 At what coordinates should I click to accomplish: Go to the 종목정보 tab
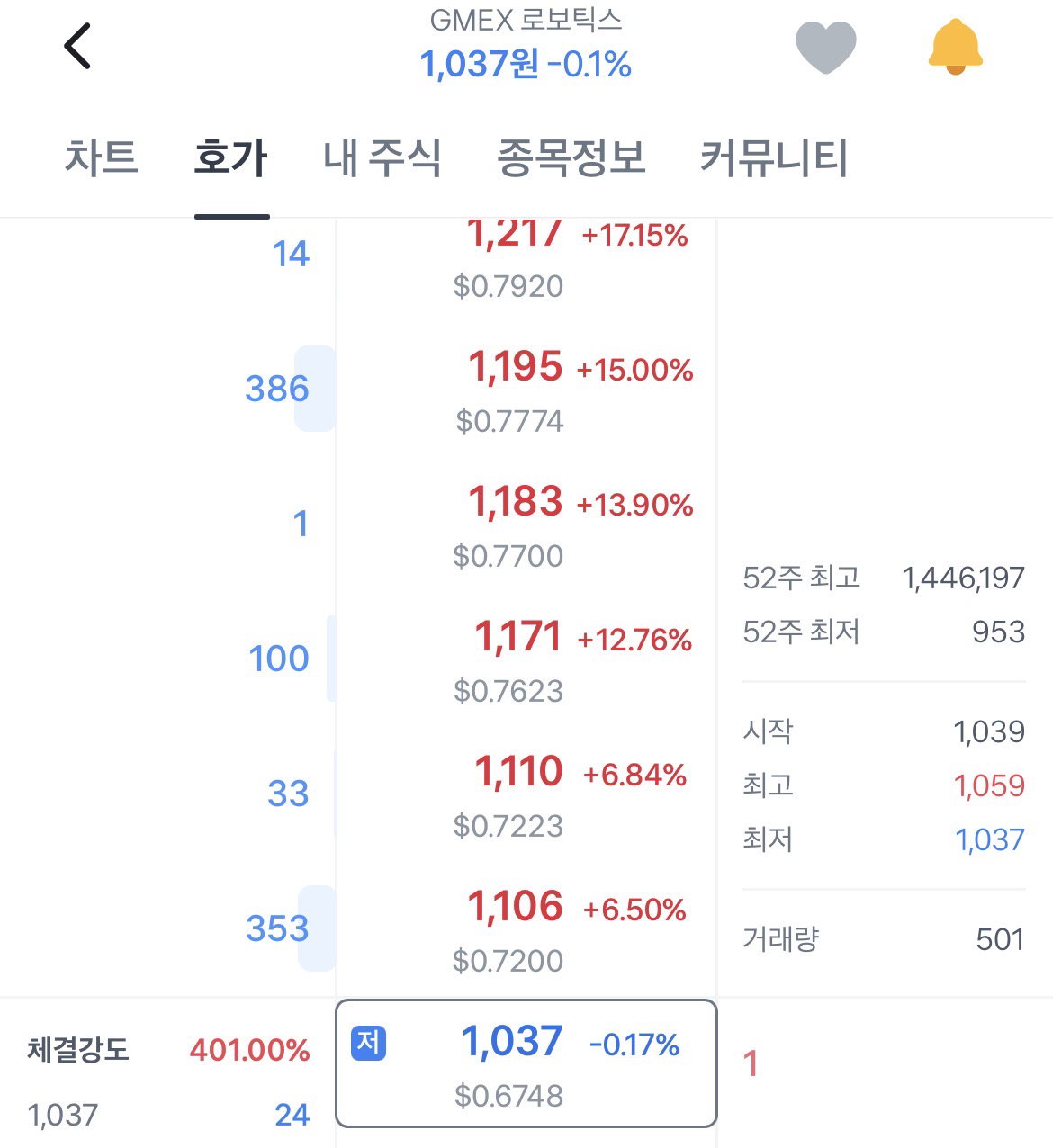(571, 157)
